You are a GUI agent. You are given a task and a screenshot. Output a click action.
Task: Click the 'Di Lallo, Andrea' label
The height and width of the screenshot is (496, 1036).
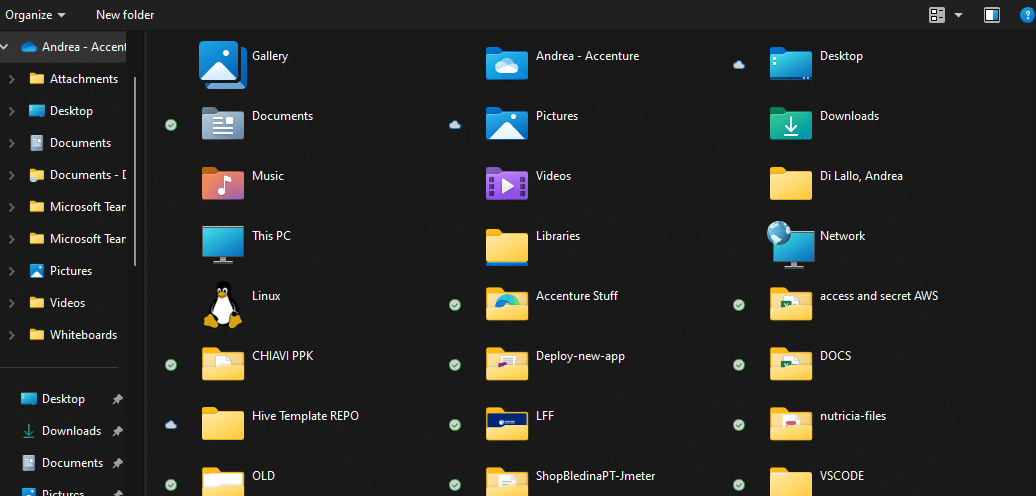click(861, 176)
